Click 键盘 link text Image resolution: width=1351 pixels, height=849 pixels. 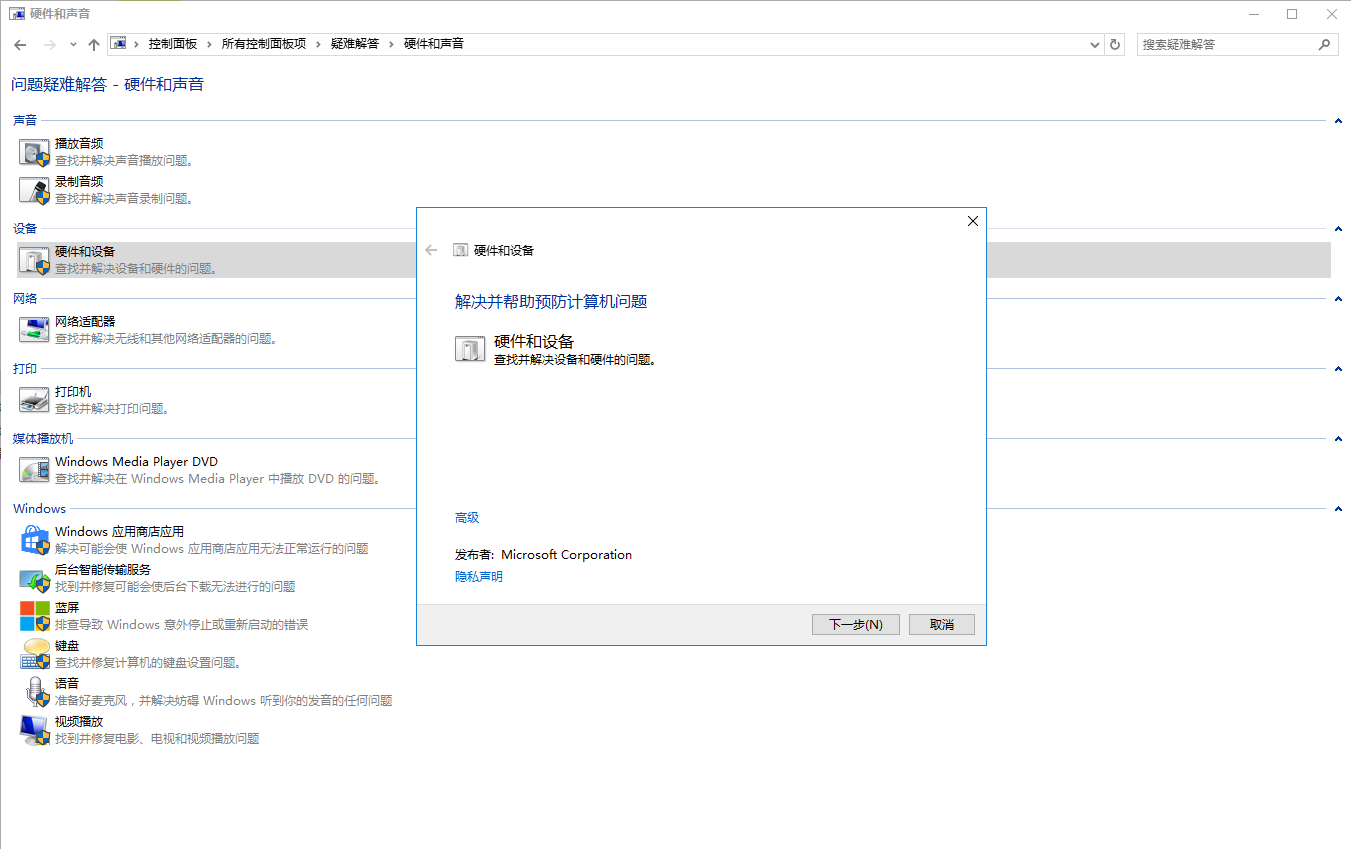[x=67, y=645]
